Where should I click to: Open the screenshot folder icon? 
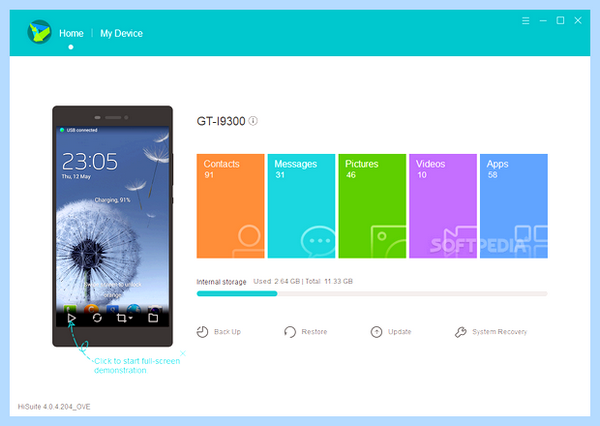click(x=153, y=318)
